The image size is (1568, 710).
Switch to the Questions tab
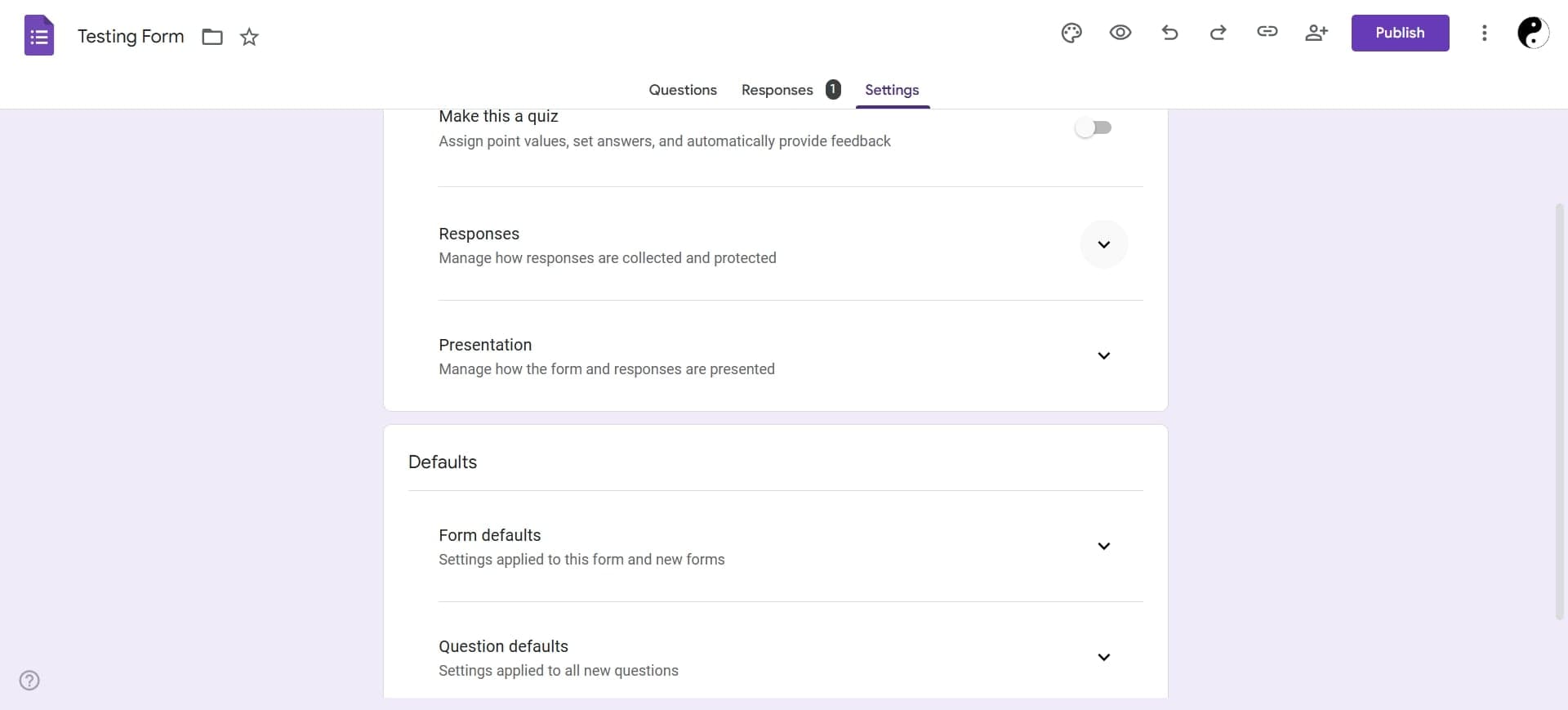point(683,90)
